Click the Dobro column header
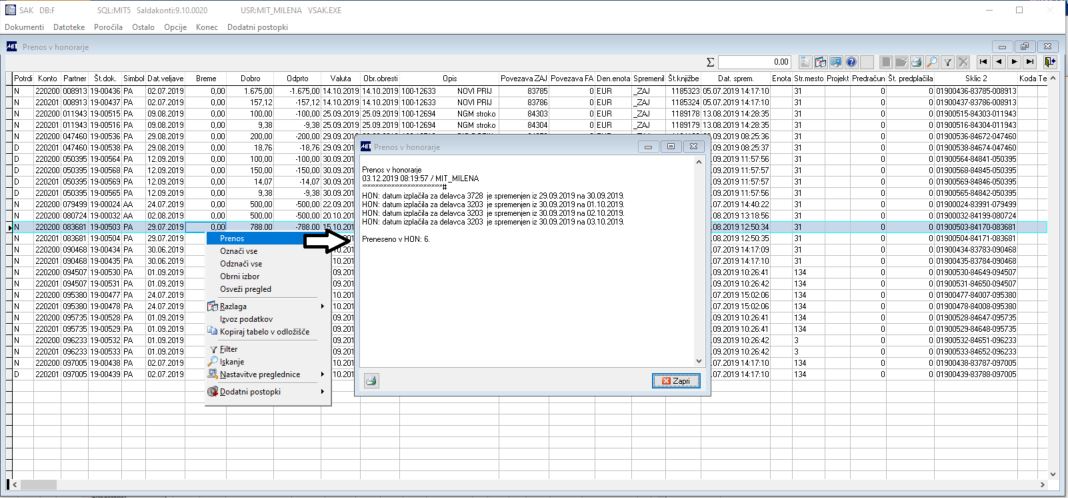This screenshot has height=498, width=1068. point(250,78)
